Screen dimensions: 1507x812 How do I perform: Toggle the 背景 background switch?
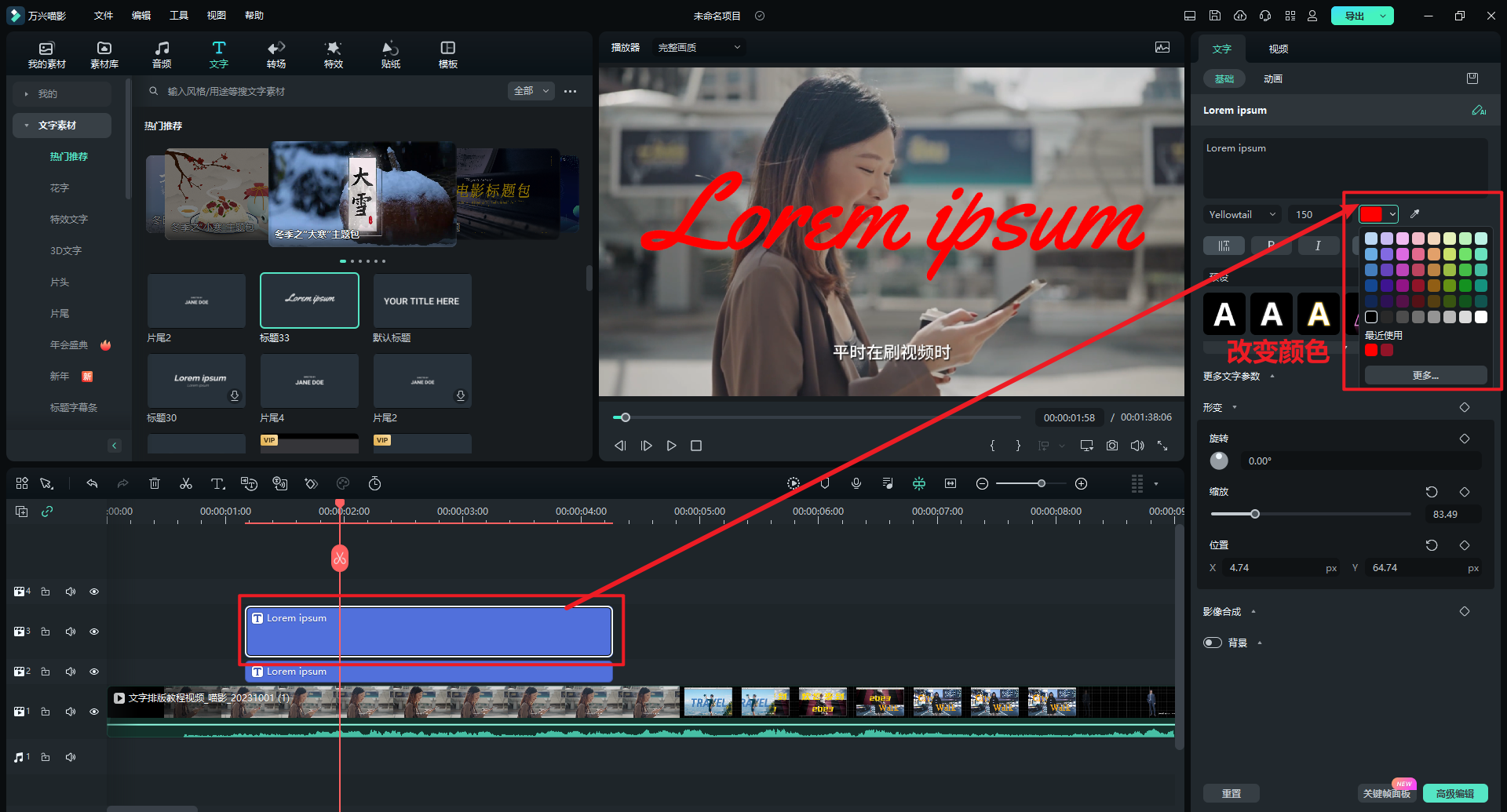point(1213,643)
